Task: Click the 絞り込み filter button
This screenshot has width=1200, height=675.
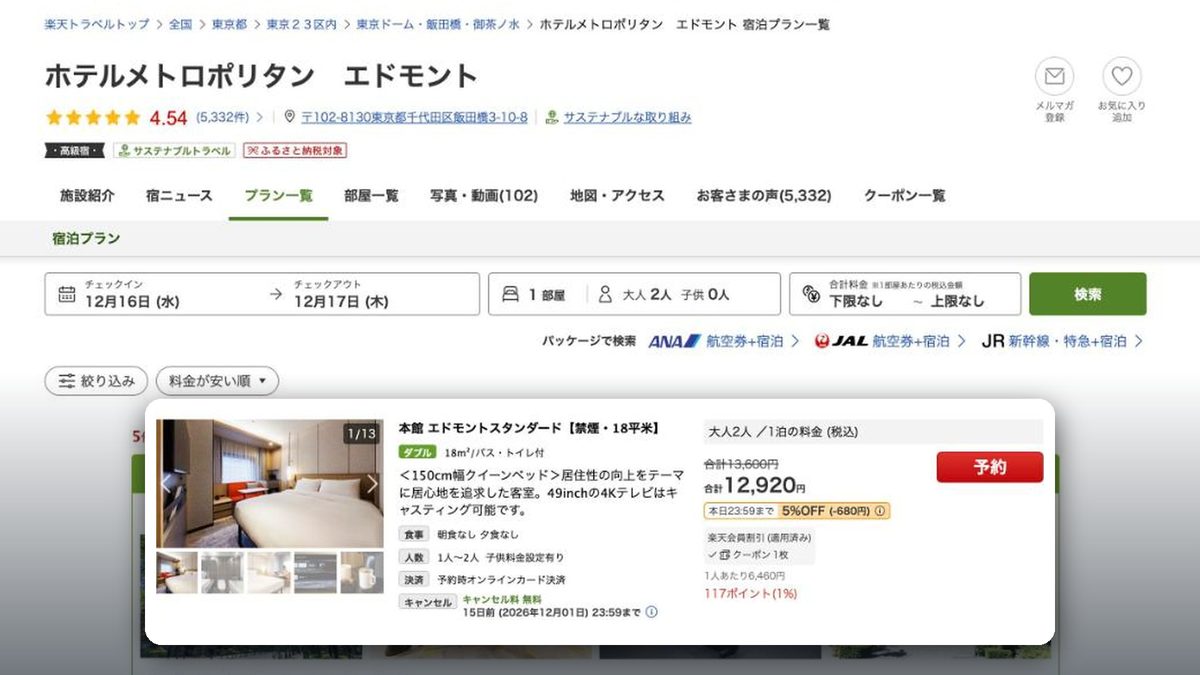Action: [x=96, y=381]
